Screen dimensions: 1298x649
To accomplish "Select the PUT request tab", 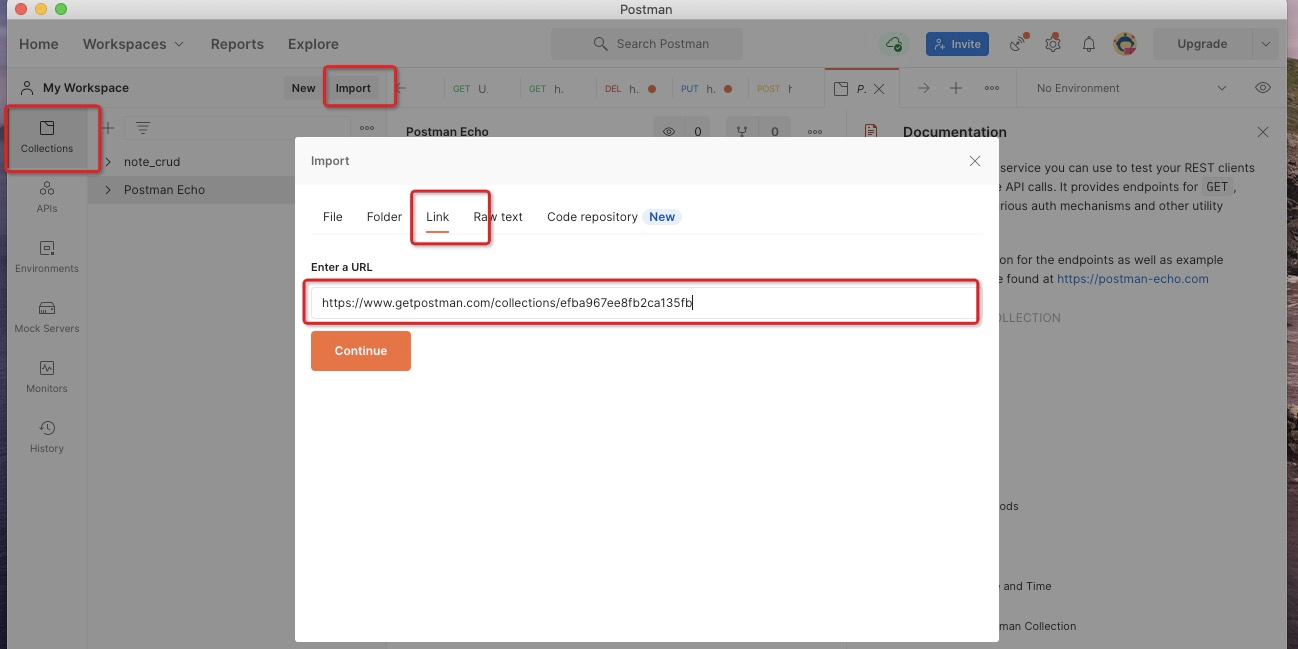I will (709, 88).
